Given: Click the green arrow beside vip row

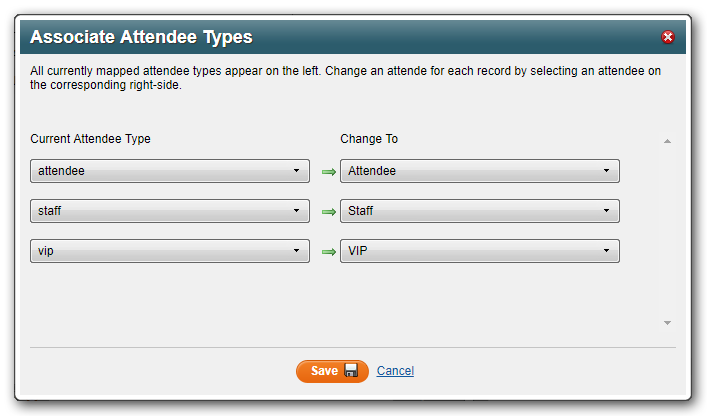Looking at the screenshot, I should point(328,252).
